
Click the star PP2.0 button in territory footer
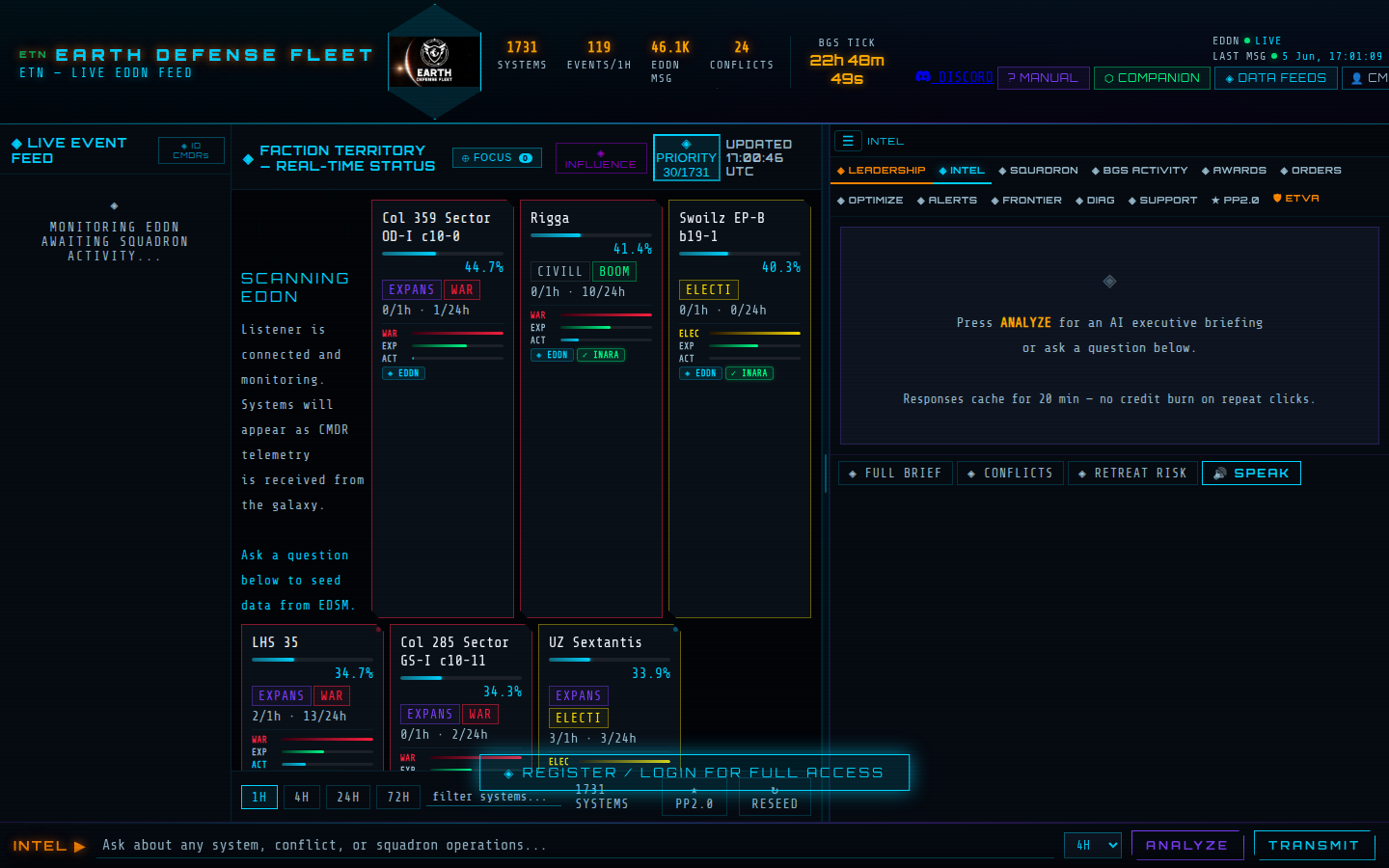[694, 798]
